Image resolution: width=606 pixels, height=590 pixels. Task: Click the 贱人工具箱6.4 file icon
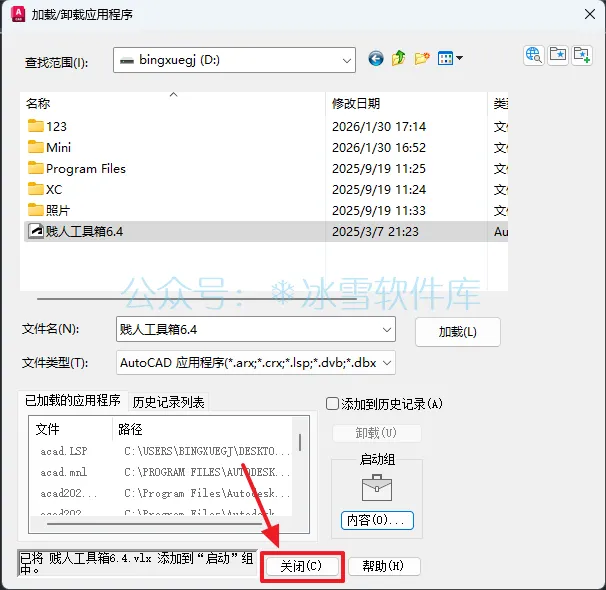point(36,231)
